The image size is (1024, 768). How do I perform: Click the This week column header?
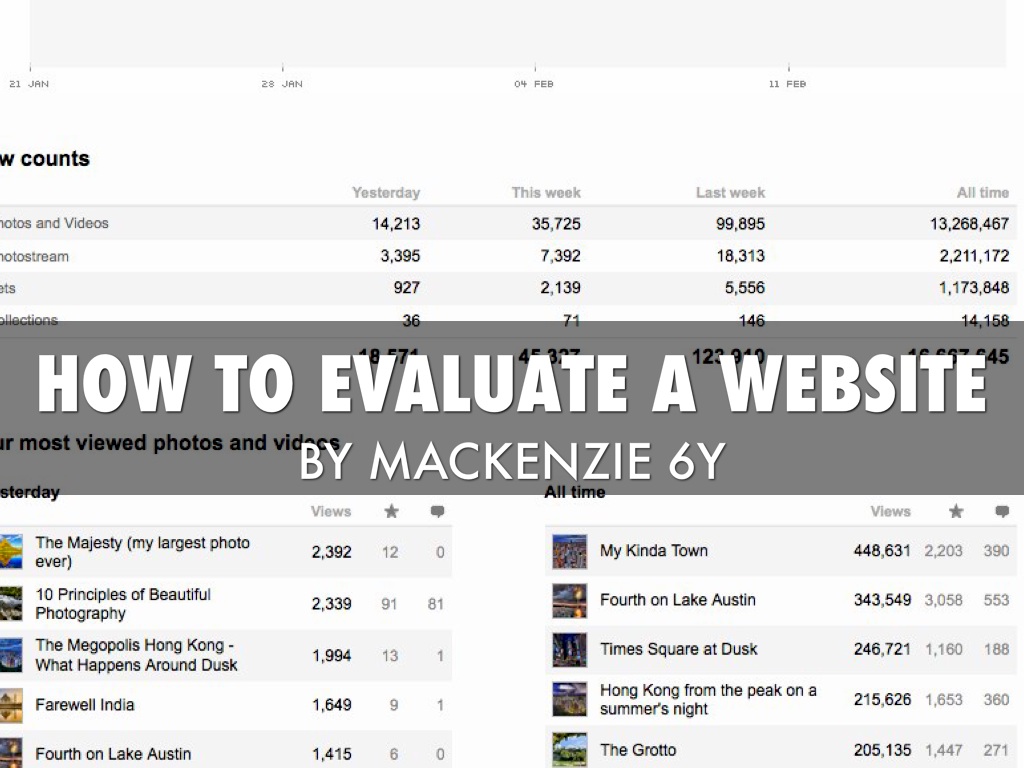coord(545,192)
